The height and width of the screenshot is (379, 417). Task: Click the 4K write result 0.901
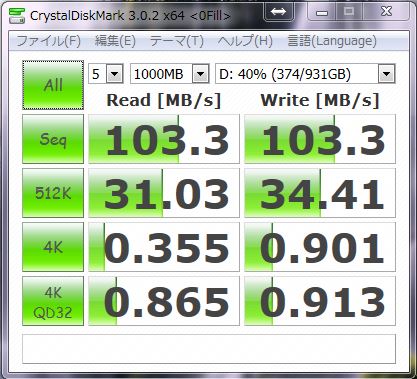(320, 247)
